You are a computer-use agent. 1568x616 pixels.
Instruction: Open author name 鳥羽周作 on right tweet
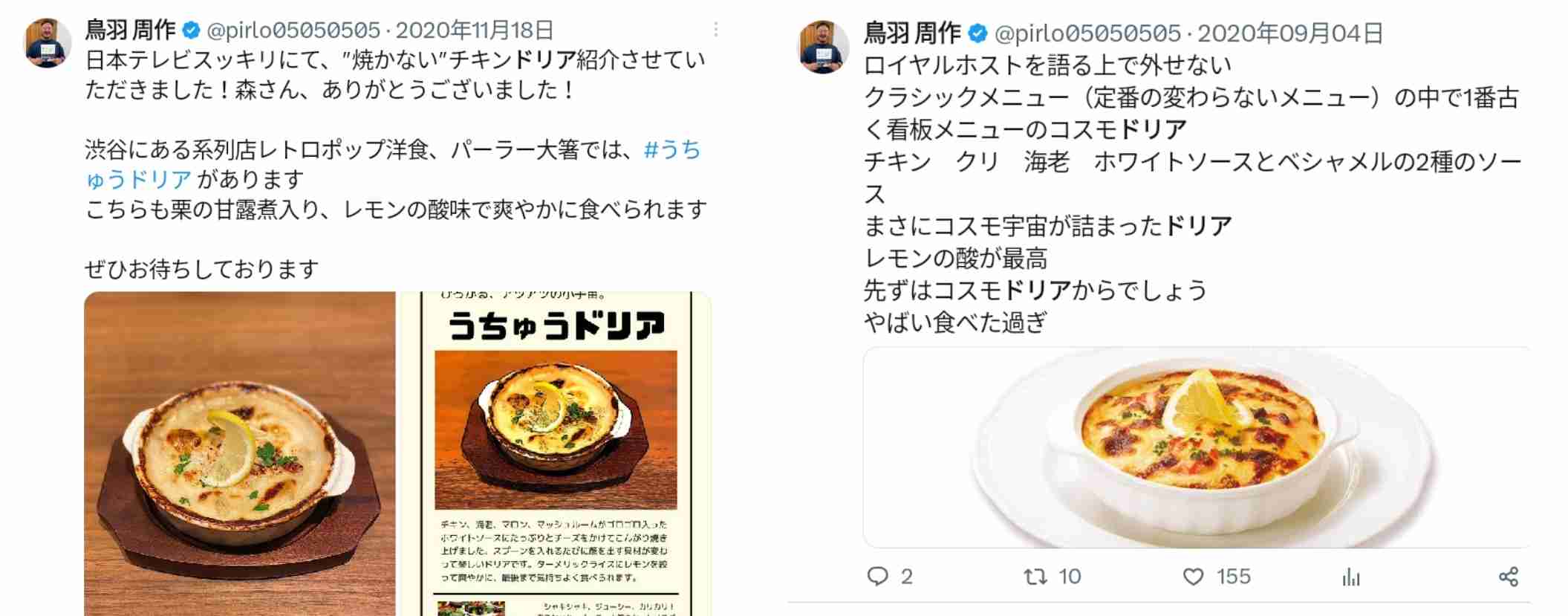(x=912, y=33)
